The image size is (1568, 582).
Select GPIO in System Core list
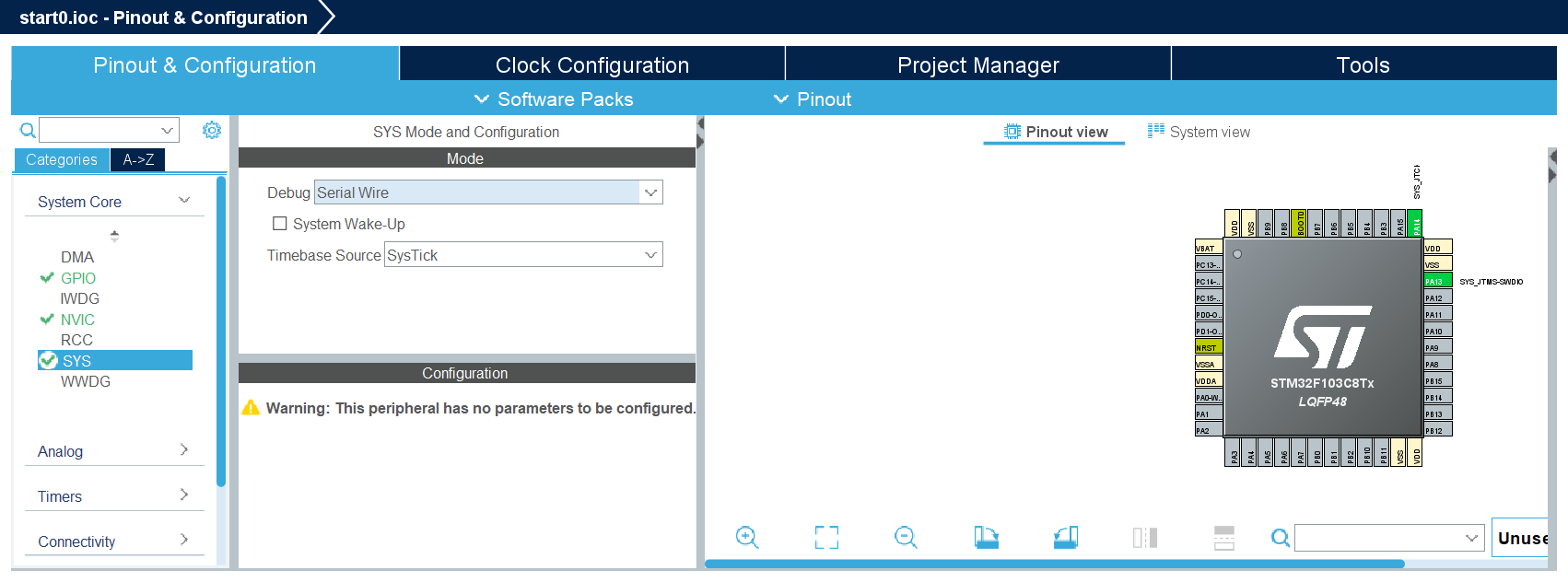point(78,278)
